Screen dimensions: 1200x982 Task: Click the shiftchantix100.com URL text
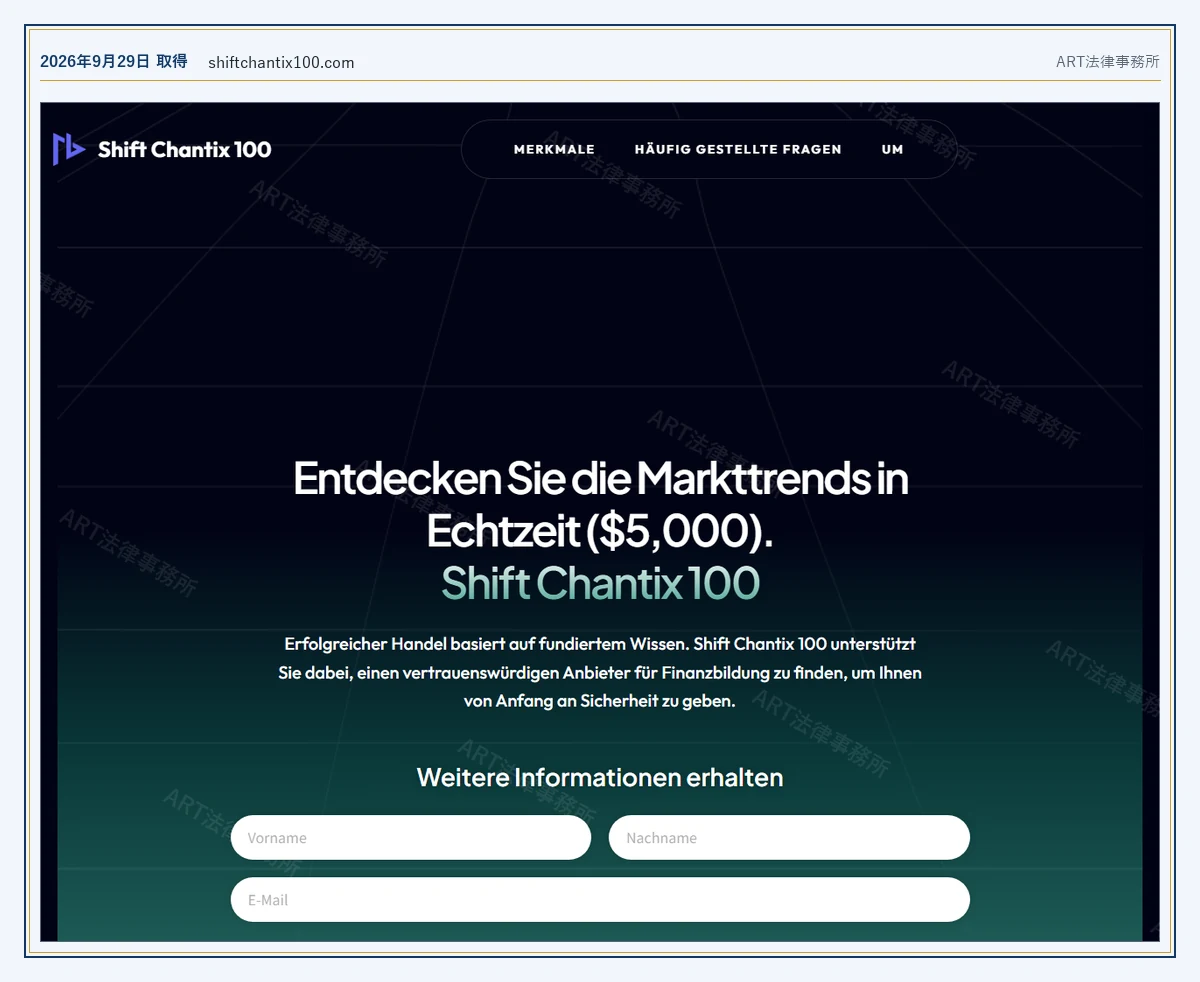click(x=281, y=62)
